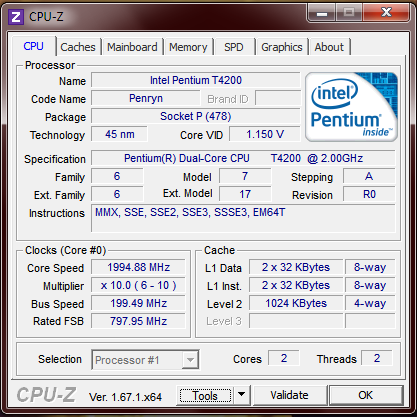
Task: Open the Graphics tab
Action: click(x=282, y=47)
